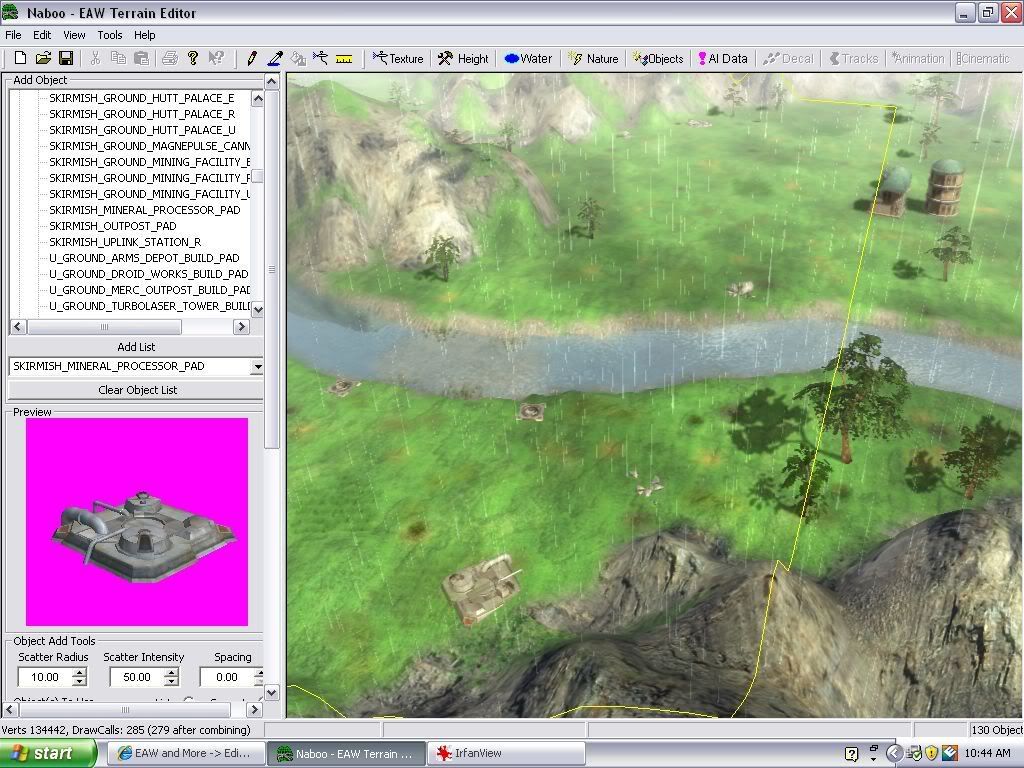Select SKIRMISH_GROUND_HUTT_PALACE_U in the list
The image size is (1024, 768).
pyautogui.click(x=142, y=130)
